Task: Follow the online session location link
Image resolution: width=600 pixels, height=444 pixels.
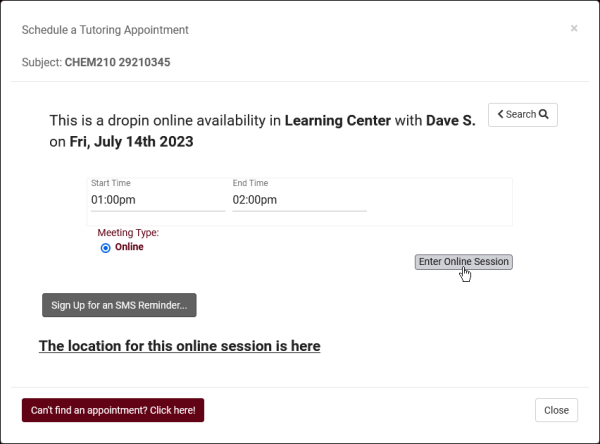Action: (179, 346)
